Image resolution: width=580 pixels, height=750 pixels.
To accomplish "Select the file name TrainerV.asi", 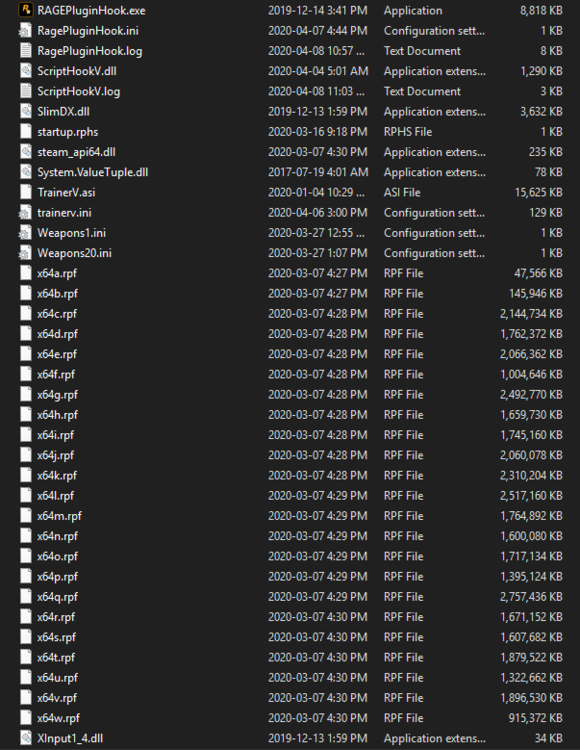I will [x=66, y=192].
